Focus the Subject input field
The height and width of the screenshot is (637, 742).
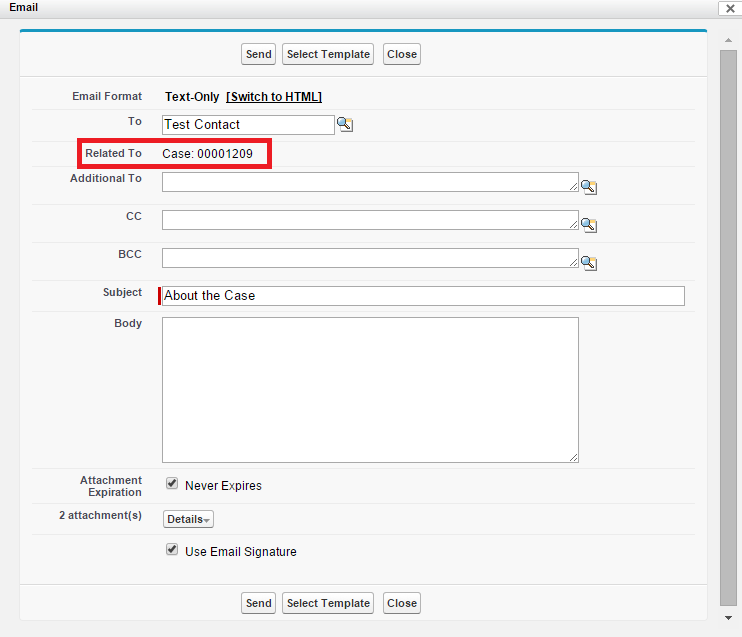coord(422,296)
